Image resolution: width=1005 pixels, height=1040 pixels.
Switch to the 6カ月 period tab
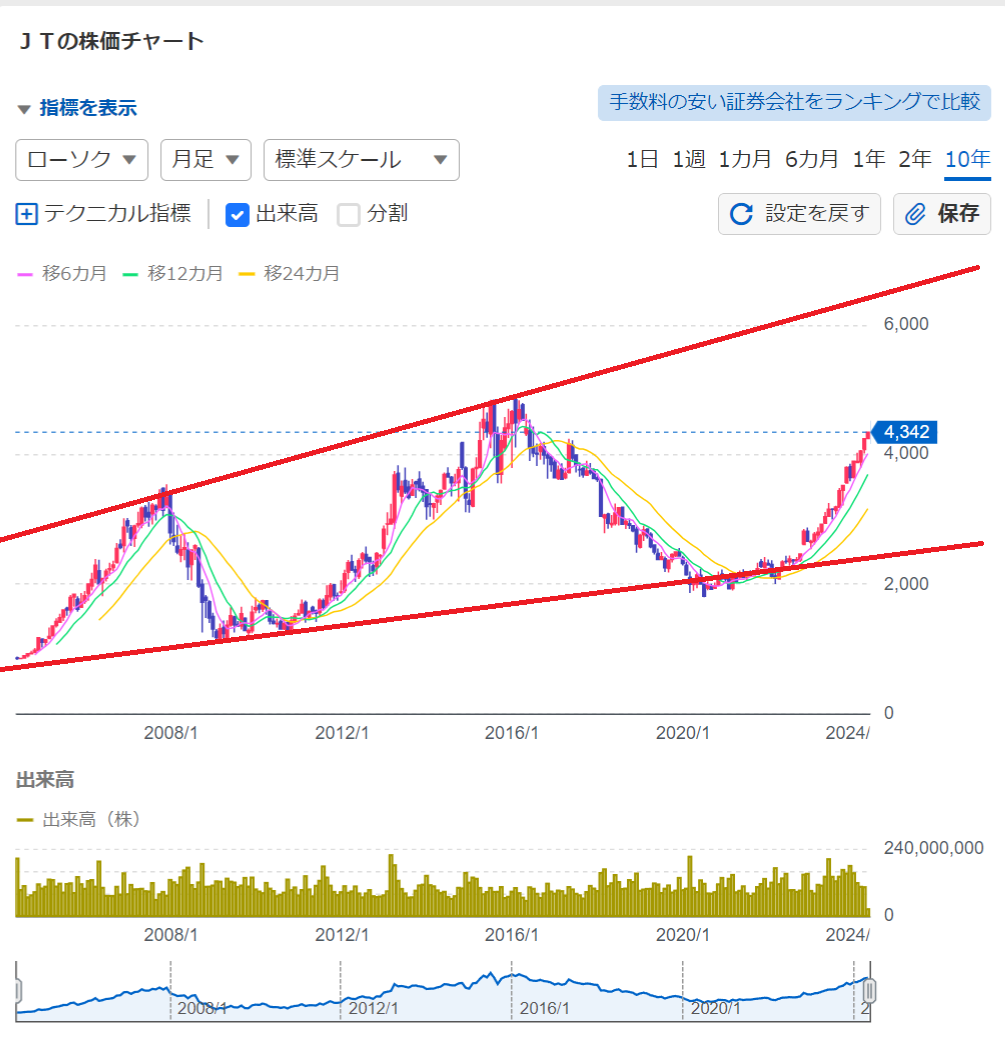[811, 158]
